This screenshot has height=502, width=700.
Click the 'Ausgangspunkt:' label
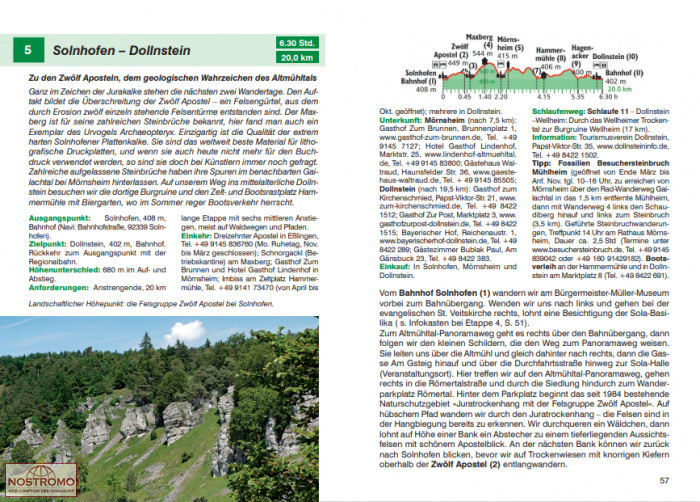59,218
